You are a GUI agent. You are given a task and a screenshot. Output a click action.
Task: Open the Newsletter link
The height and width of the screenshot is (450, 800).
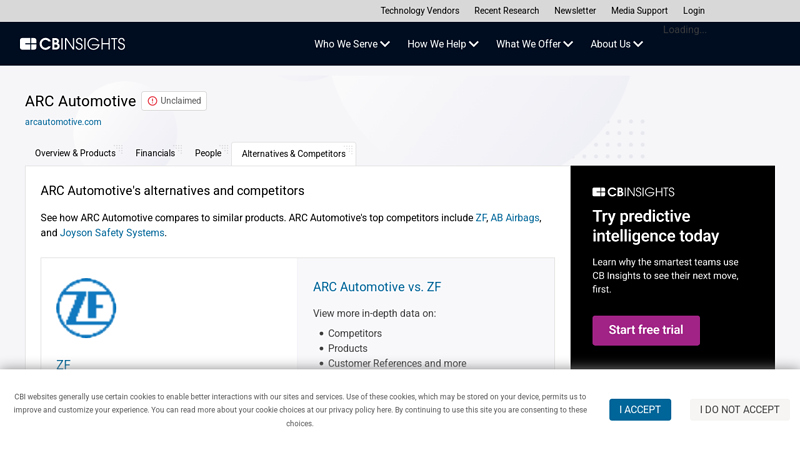point(575,11)
